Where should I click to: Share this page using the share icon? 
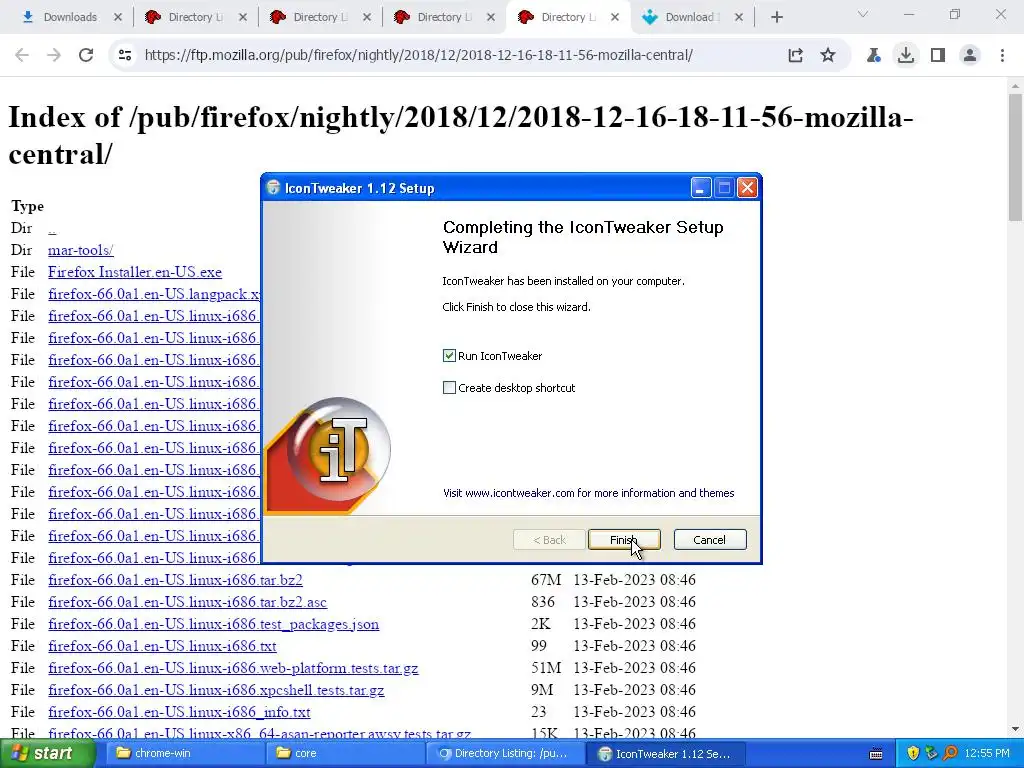point(795,55)
